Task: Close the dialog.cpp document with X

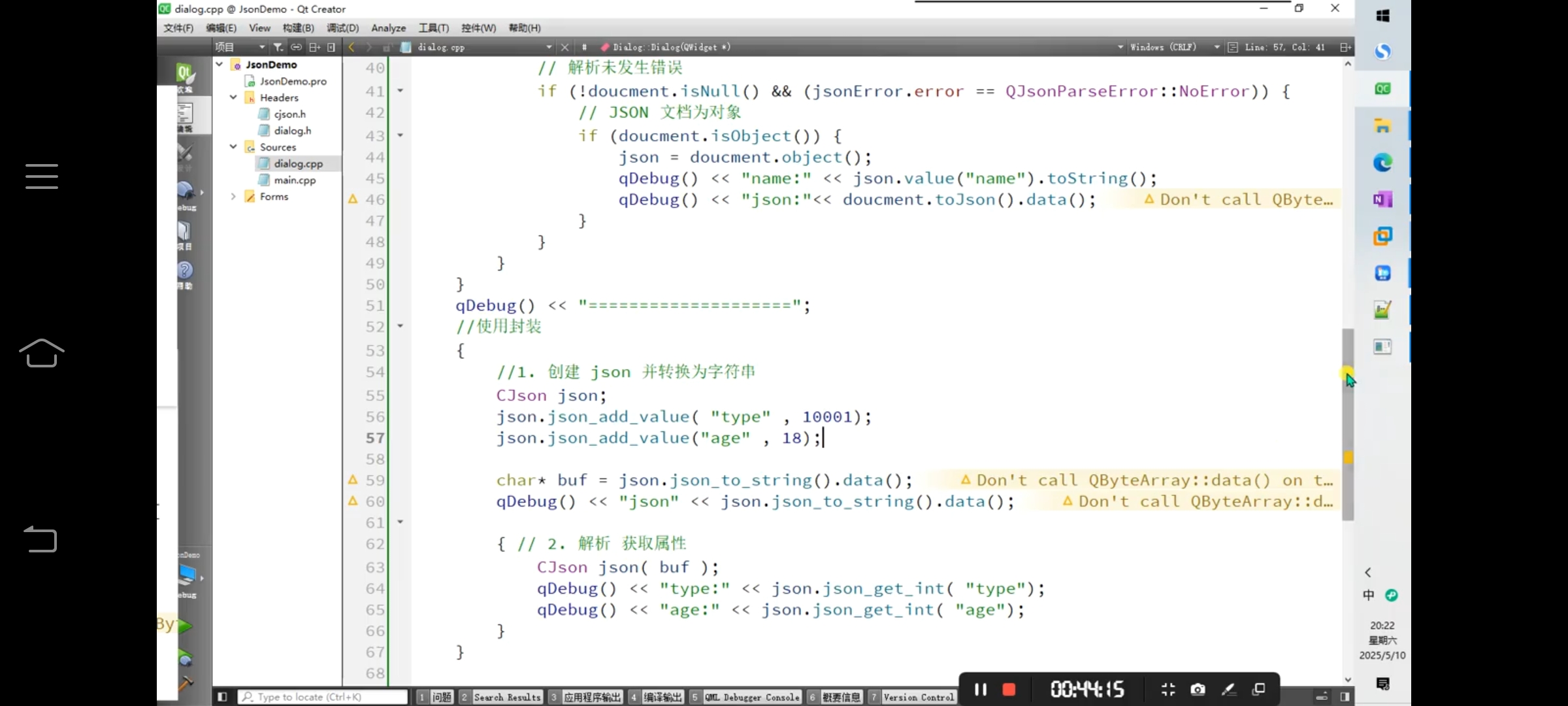Action: pos(565,47)
